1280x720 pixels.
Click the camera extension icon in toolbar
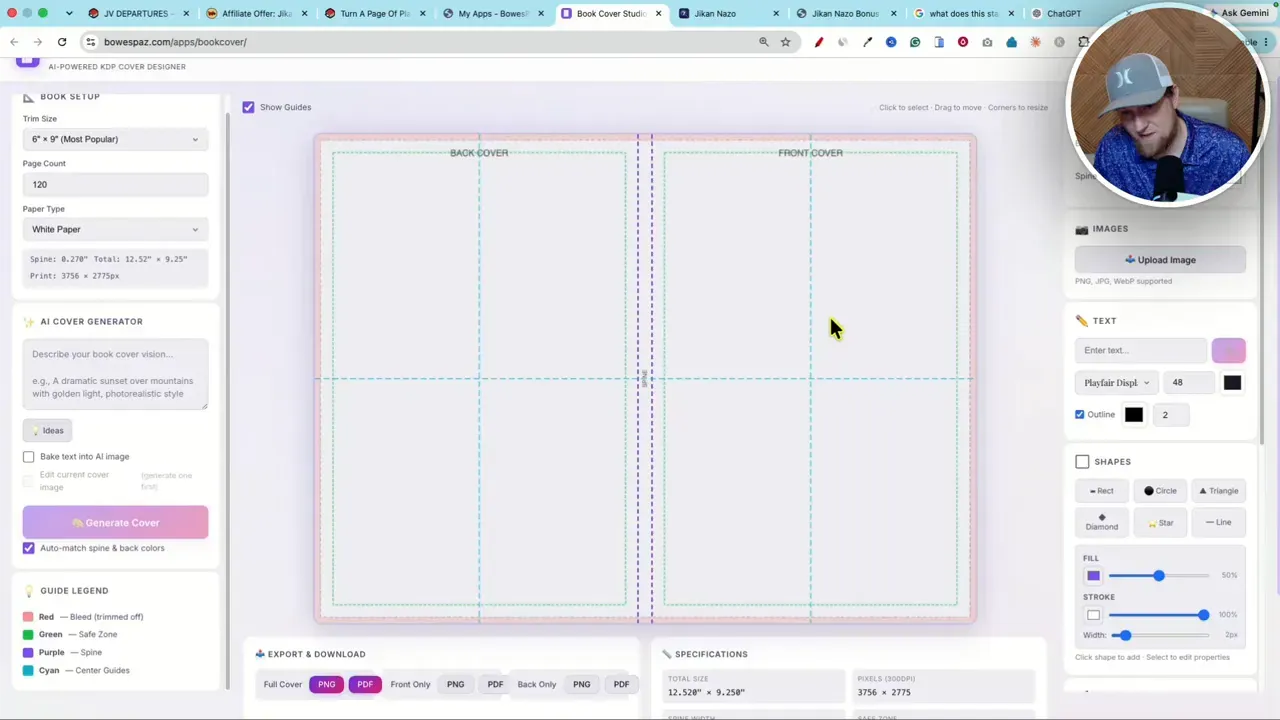point(987,42)
